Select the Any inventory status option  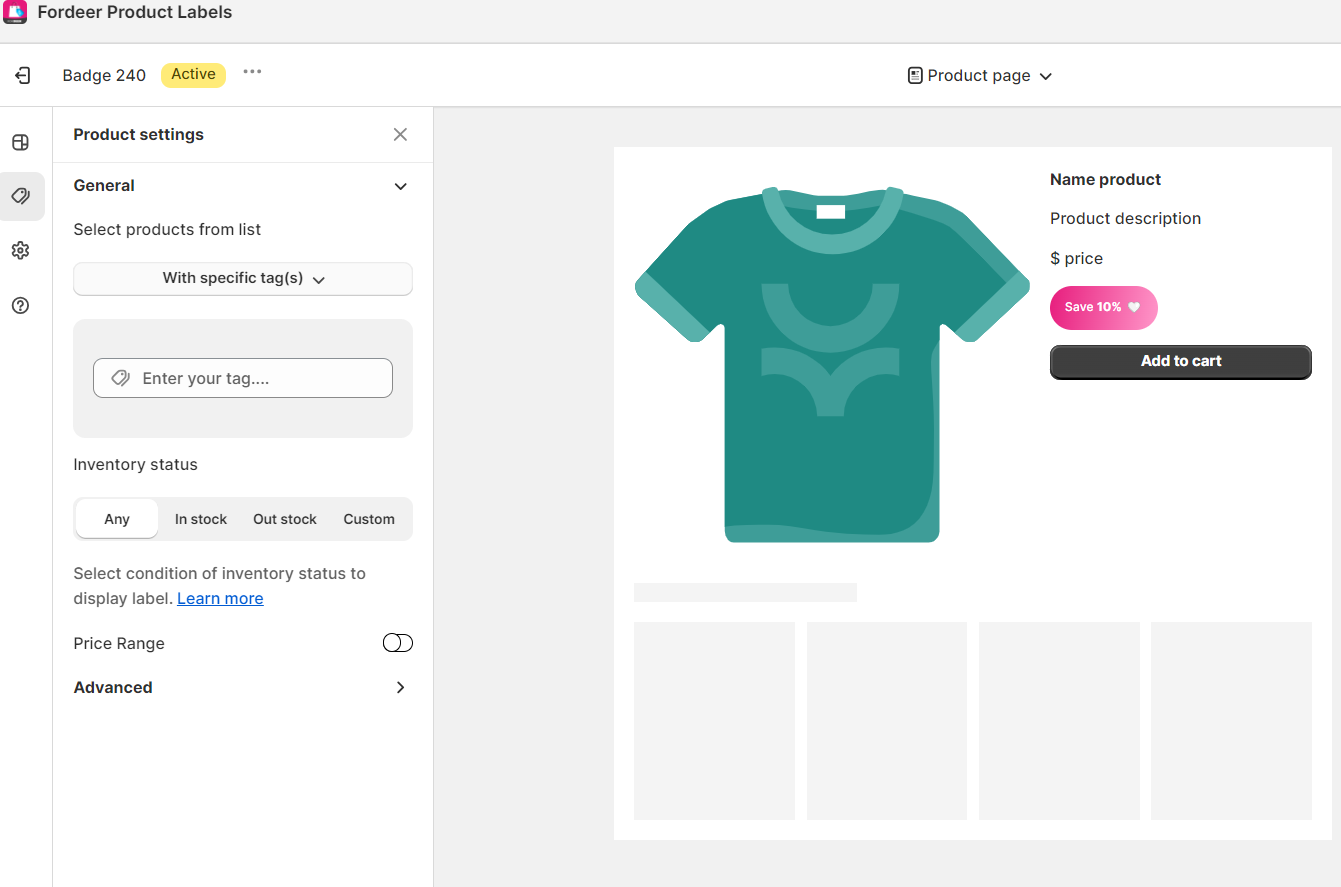[117, 519]
